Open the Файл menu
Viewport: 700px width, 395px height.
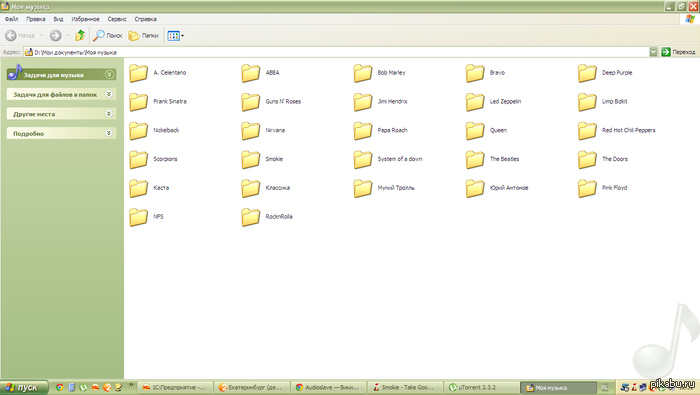[12, 19]
